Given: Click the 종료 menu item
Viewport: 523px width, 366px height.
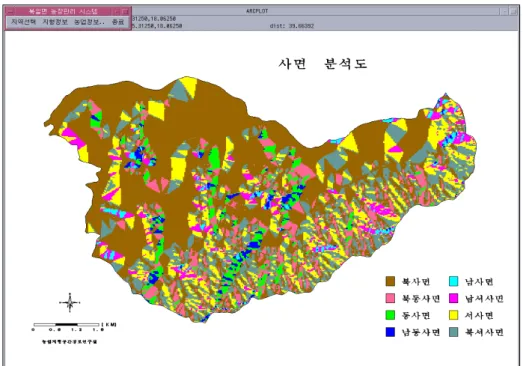Looking at the screenshot, I should [x=118, y=22].
